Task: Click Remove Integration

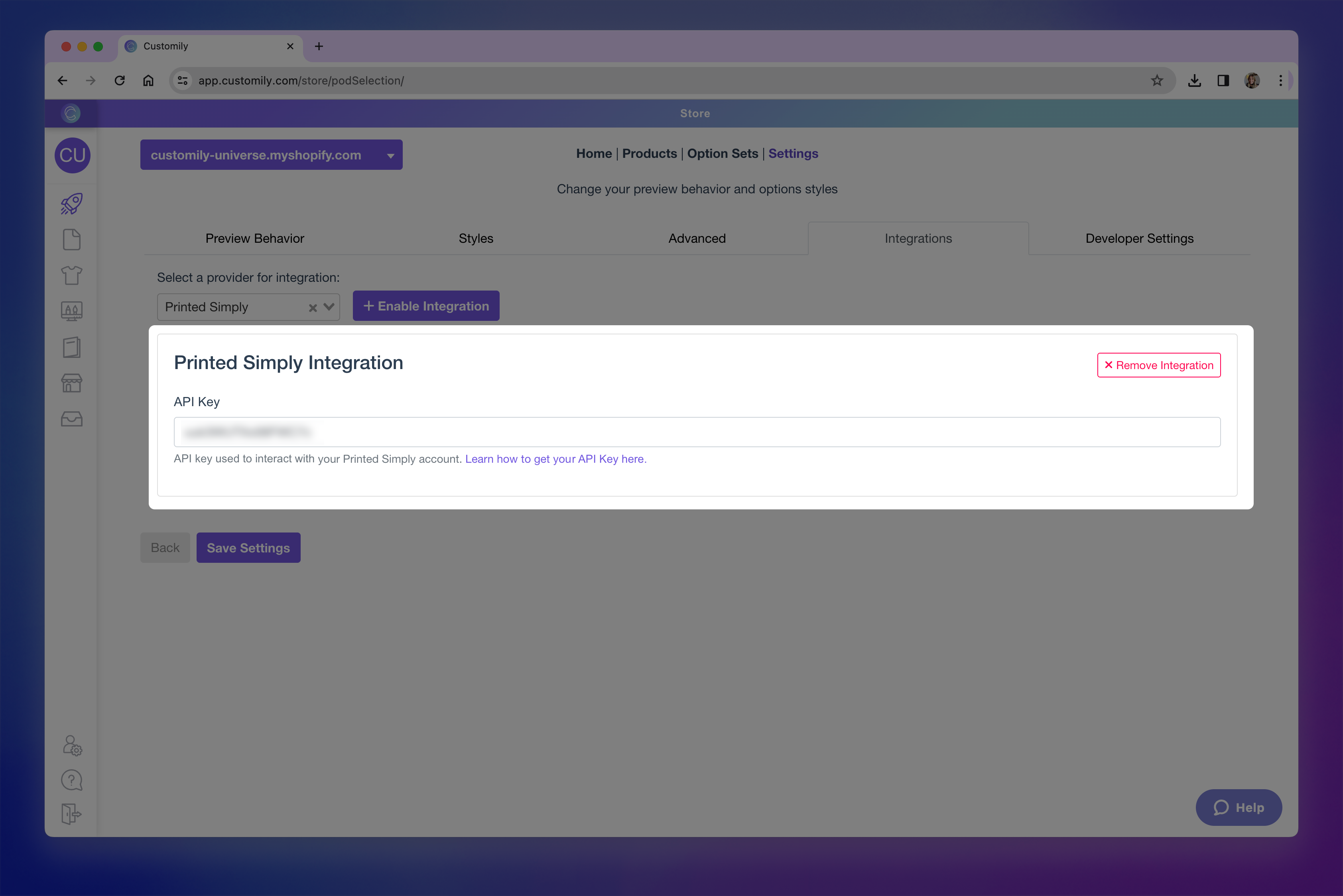Action: pyautogui.click(x=1158, y=365)
